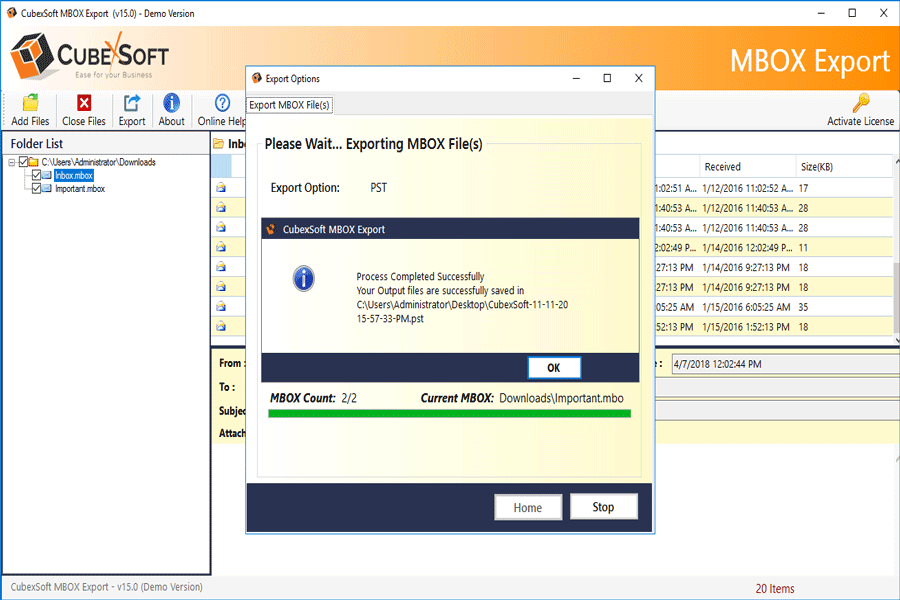The width and height of the screenshot is (900, 600).
Task: Click the 'Process Completed Successfully' message text
Action: tap(420, 276)
